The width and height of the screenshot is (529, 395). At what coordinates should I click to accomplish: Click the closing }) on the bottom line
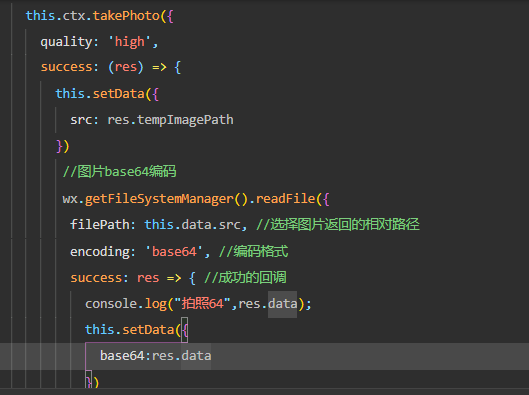(x=92, y=382)
